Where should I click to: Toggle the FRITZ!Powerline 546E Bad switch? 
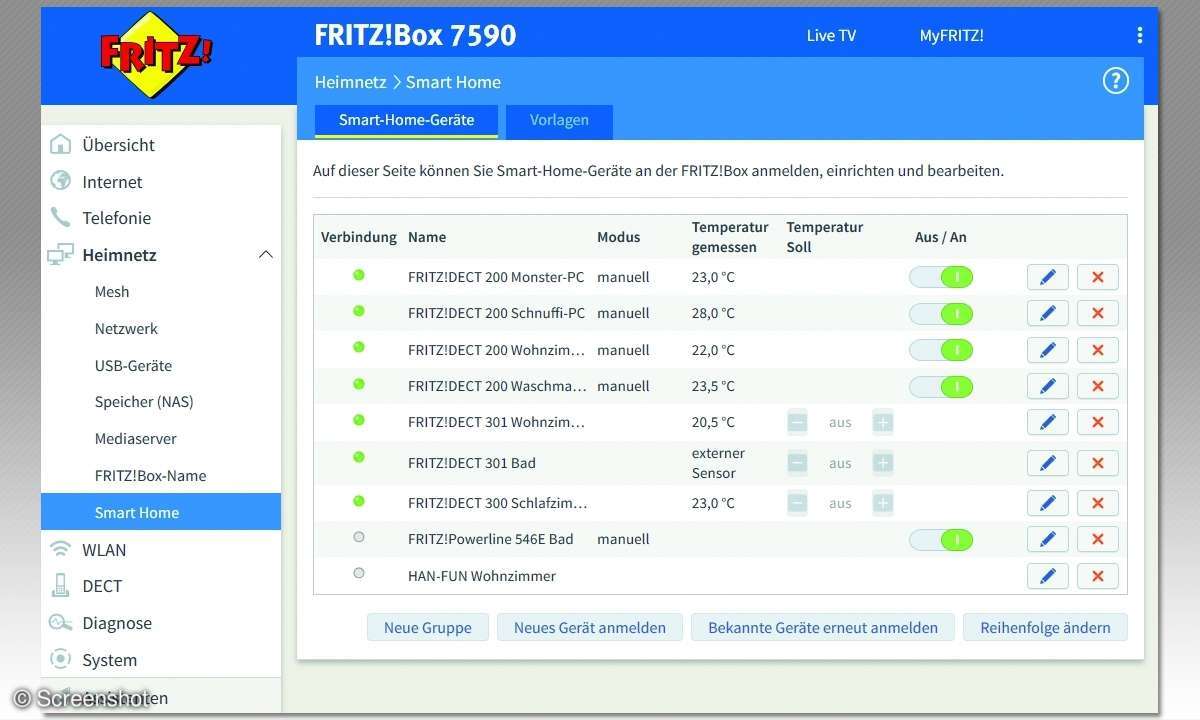(x=941, y=539)
